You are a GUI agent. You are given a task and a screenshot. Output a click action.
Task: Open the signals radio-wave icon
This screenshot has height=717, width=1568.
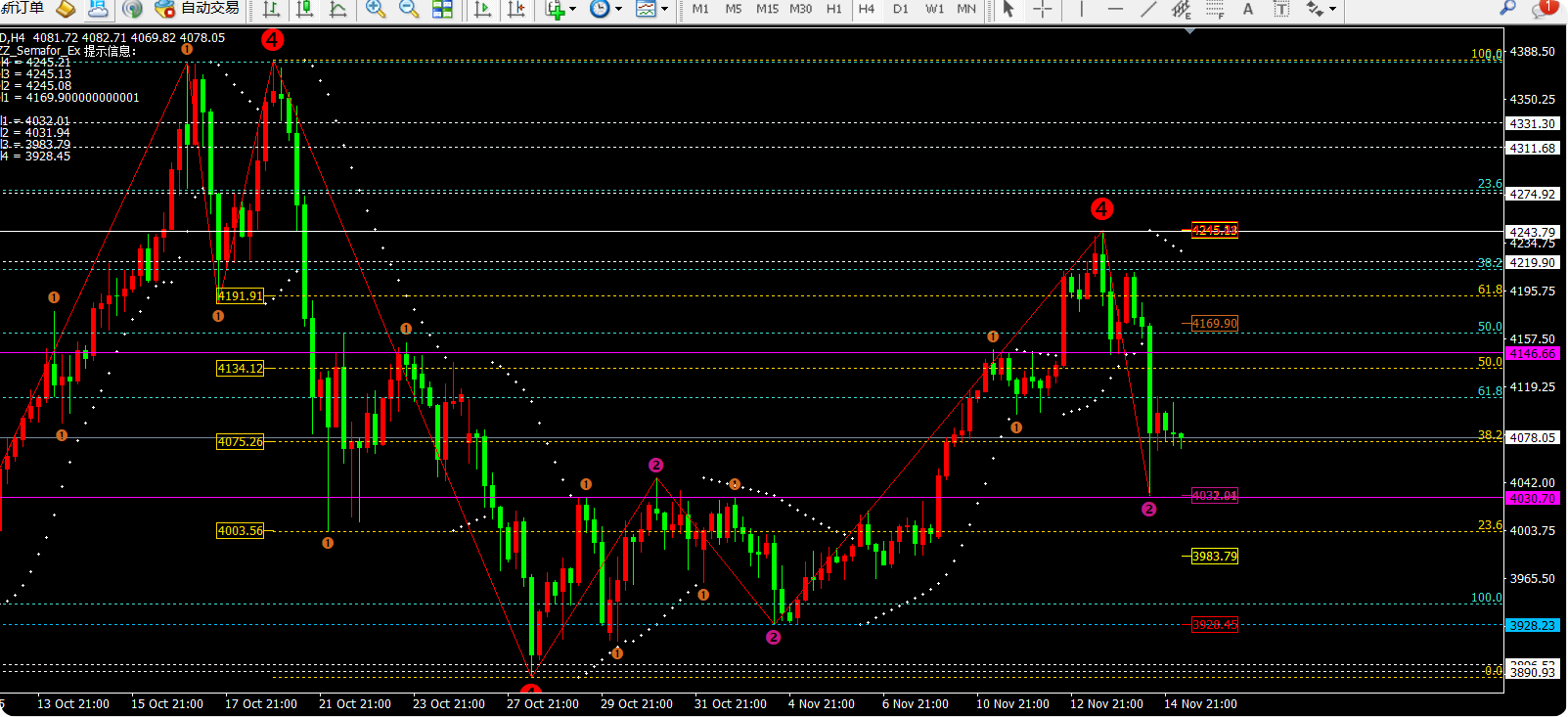[x=133, y=9]
